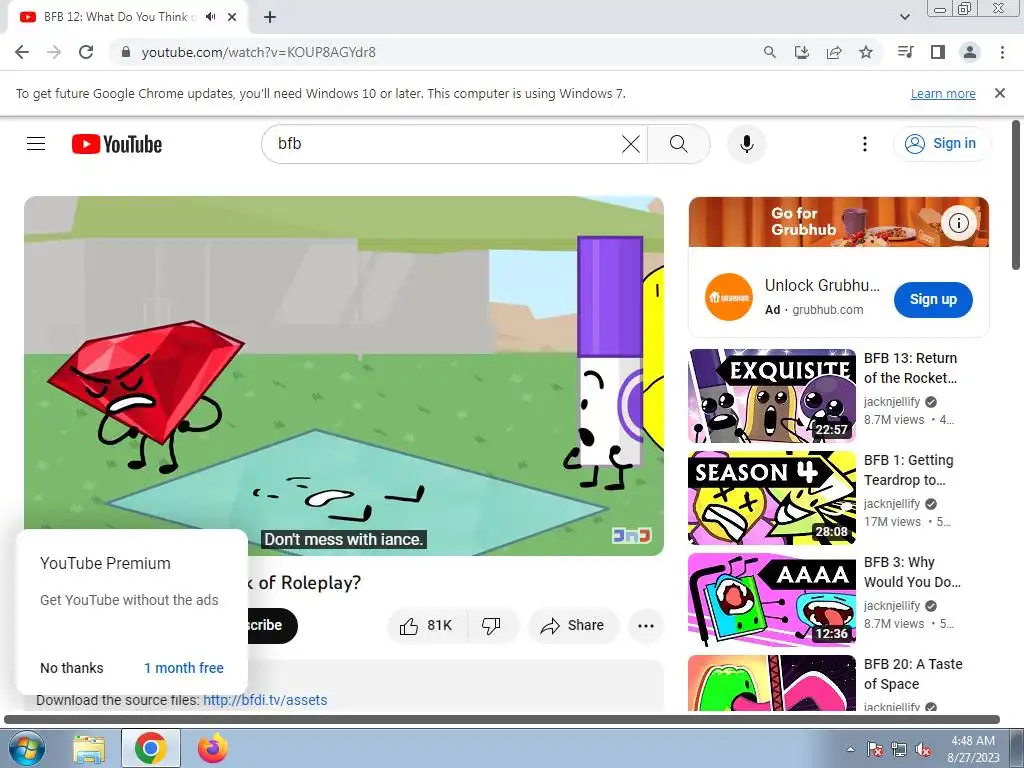
Task: Open Chrome profile avatar
Action: coord(970,52)
